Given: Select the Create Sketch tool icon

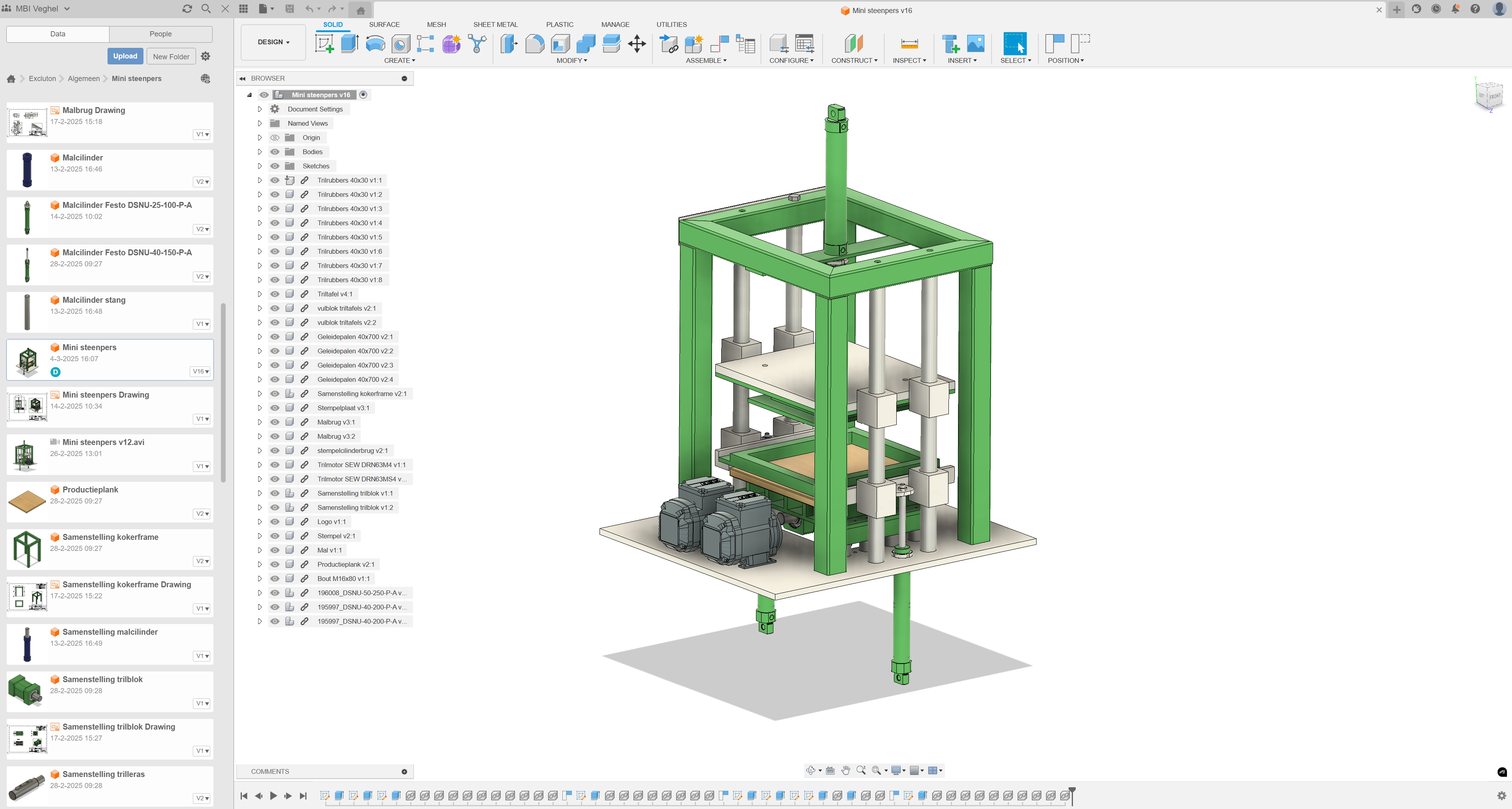Looking at the screenshot, I should [324, 43].
